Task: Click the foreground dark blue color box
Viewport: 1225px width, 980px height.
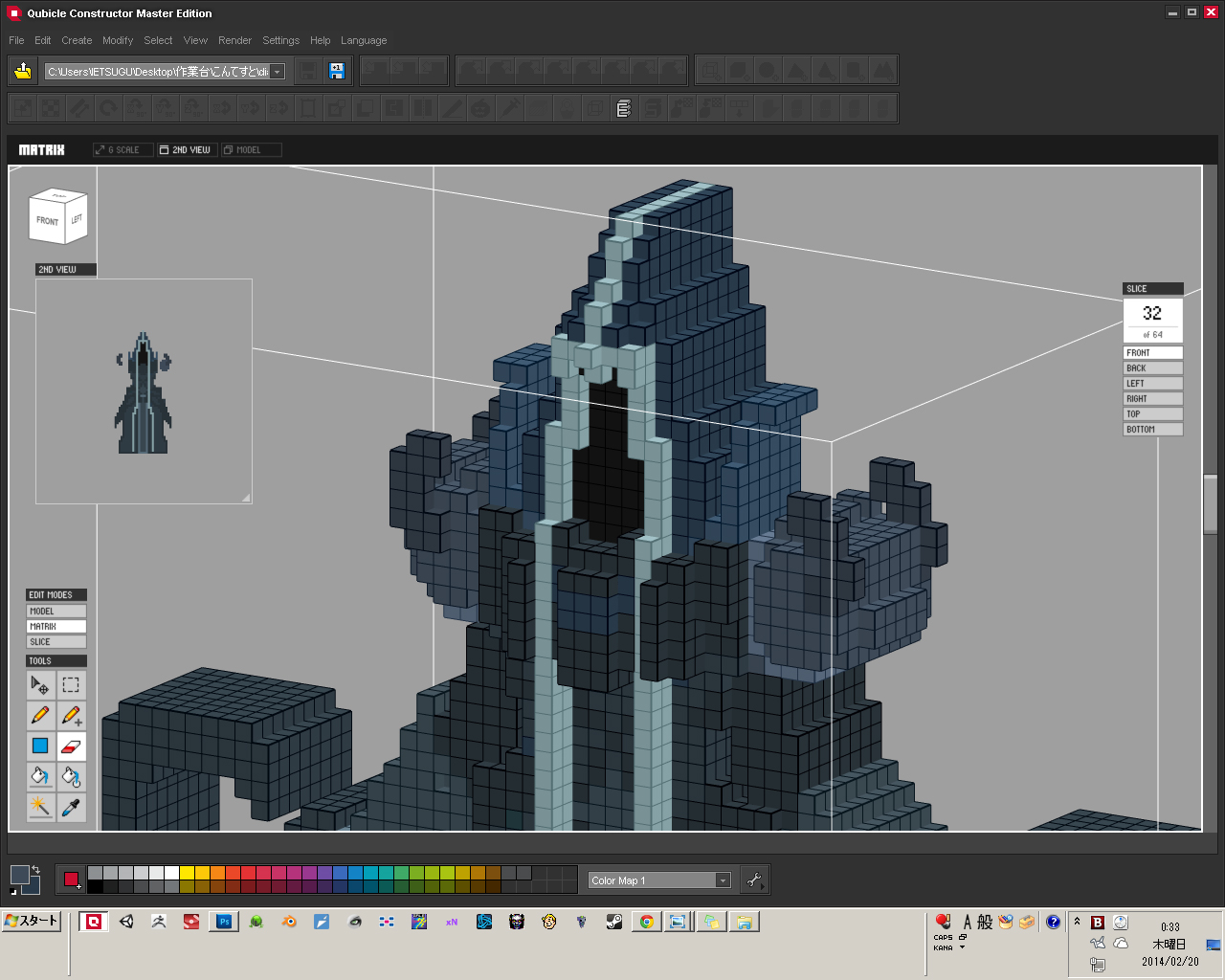Action: click(x=20, y=875)
